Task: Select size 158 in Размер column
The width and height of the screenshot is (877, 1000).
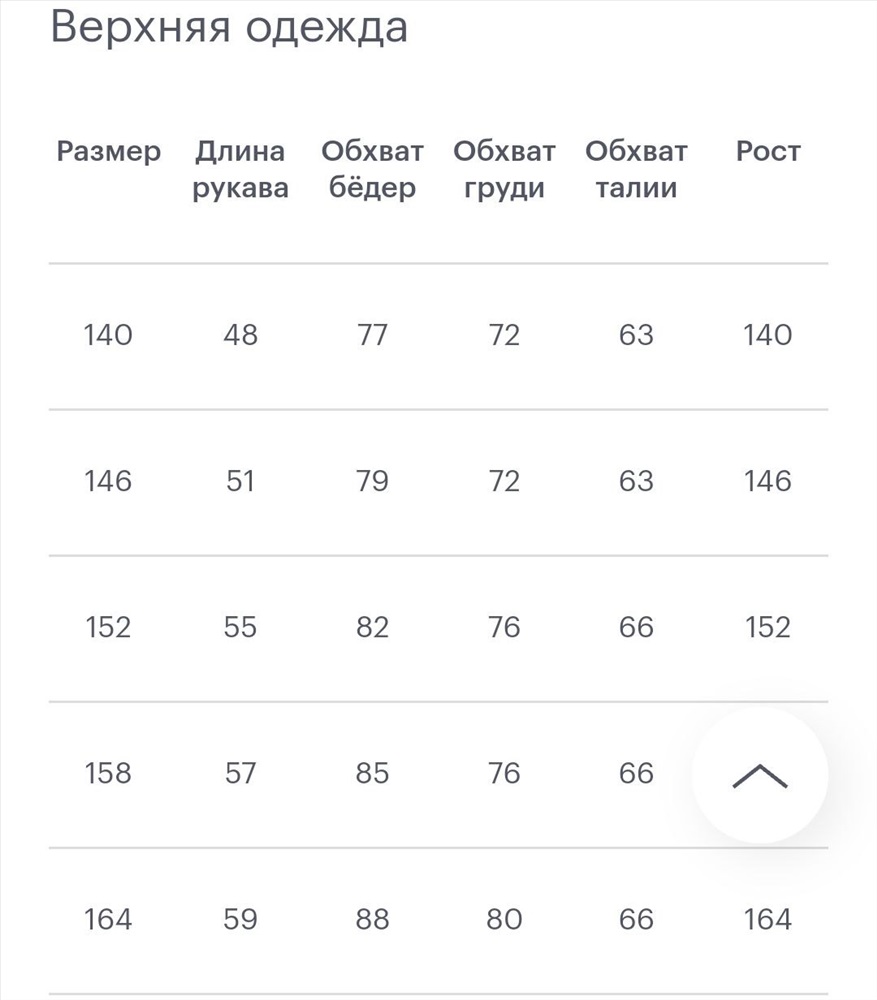Action: (108, 773)
